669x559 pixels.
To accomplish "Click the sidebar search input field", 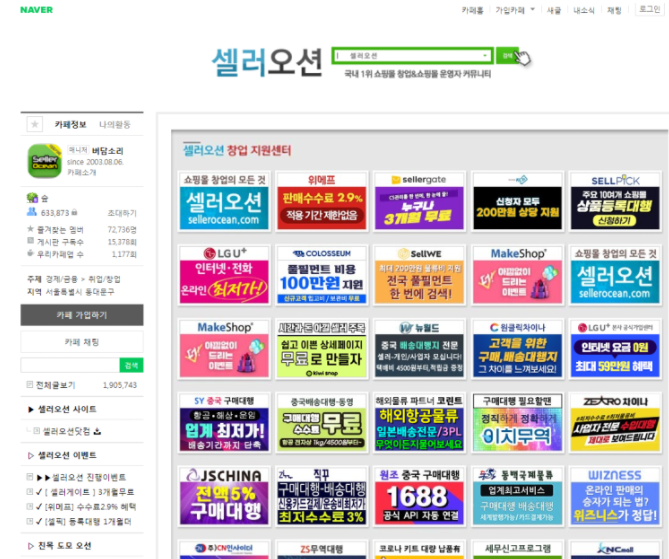I will (70, 365).
